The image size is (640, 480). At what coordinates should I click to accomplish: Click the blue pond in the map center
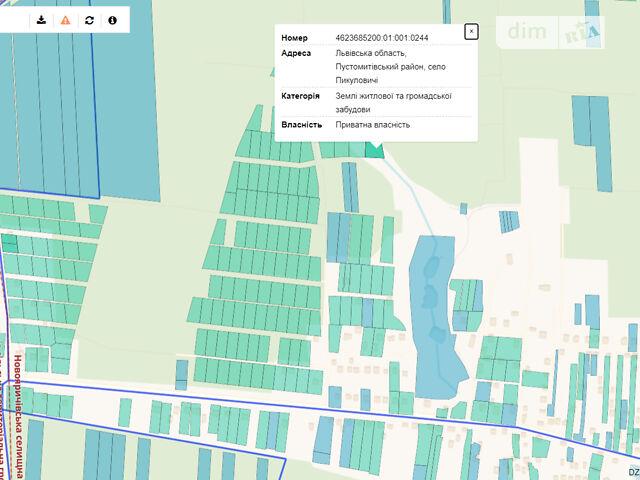pos(435,310)
